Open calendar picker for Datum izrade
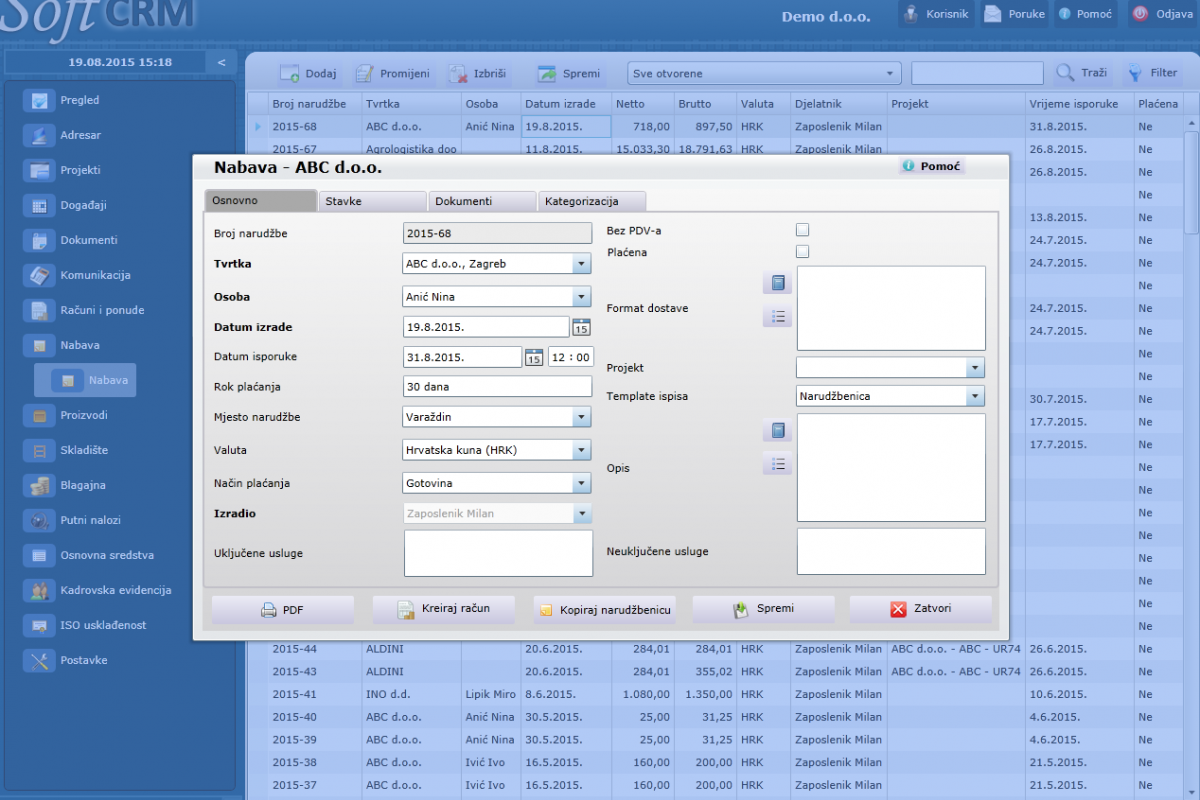Screen dimensions: 1200x800 pyautogui.click(x=581, y=327)
